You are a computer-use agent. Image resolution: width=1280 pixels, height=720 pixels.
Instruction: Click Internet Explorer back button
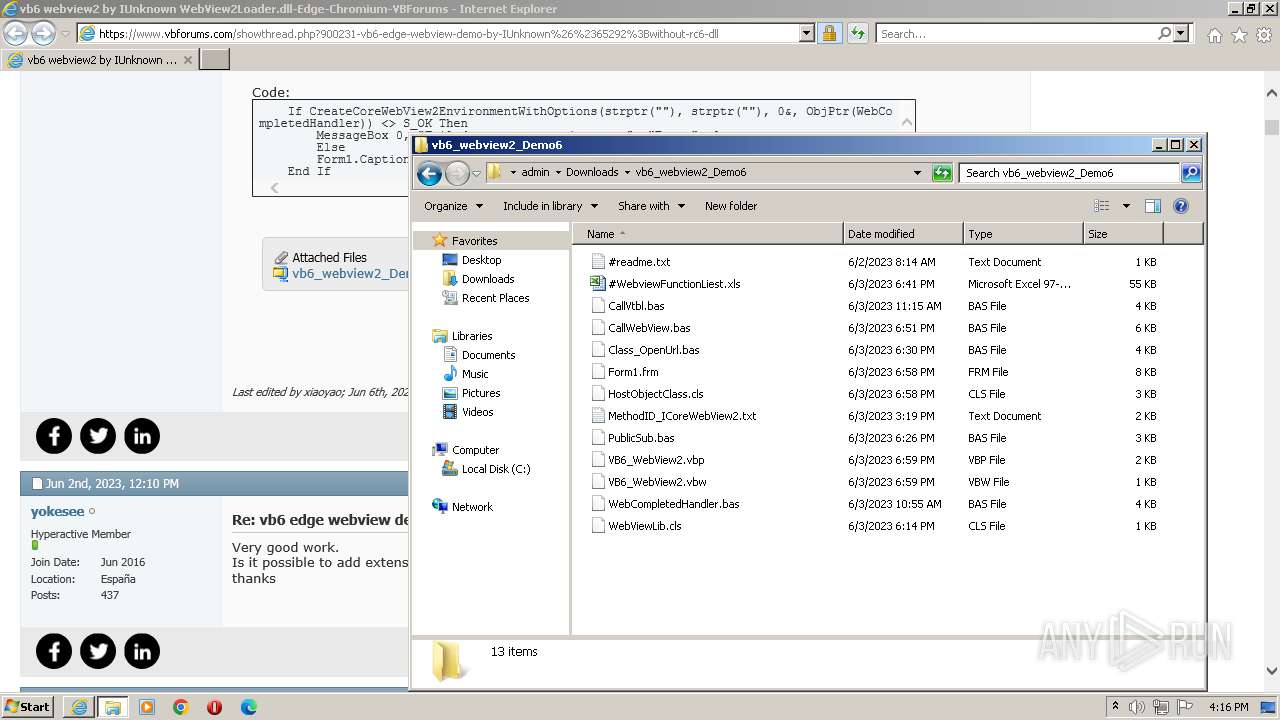click(16, 33)
